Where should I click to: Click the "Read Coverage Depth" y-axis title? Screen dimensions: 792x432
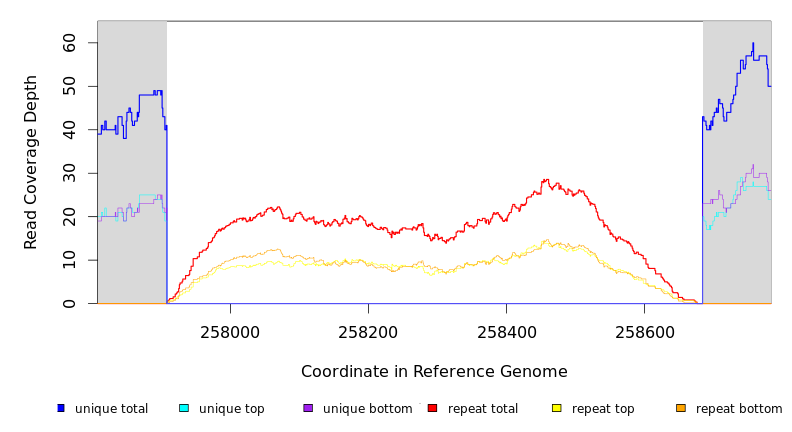tap(31, 162)
